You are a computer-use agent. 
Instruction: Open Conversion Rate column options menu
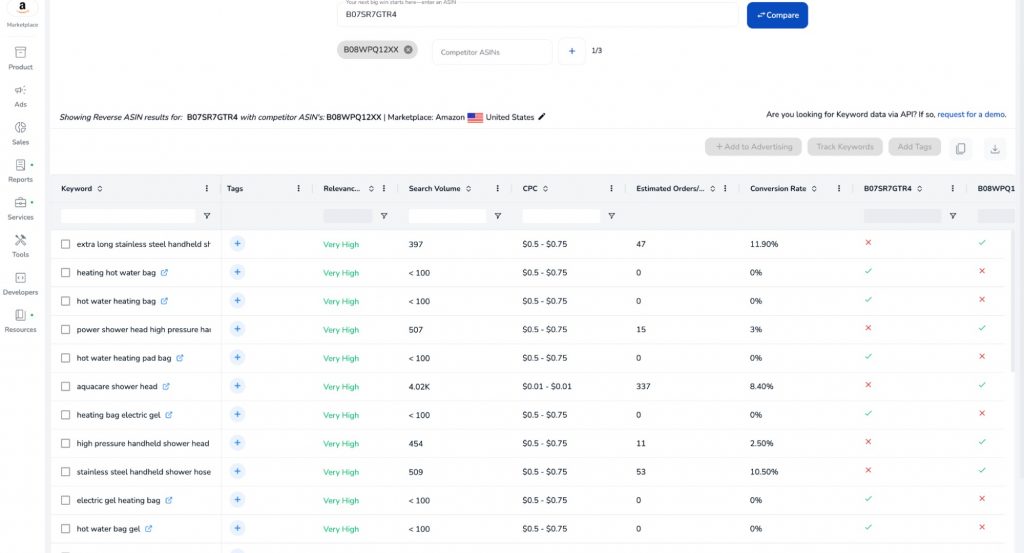(839, 189)
